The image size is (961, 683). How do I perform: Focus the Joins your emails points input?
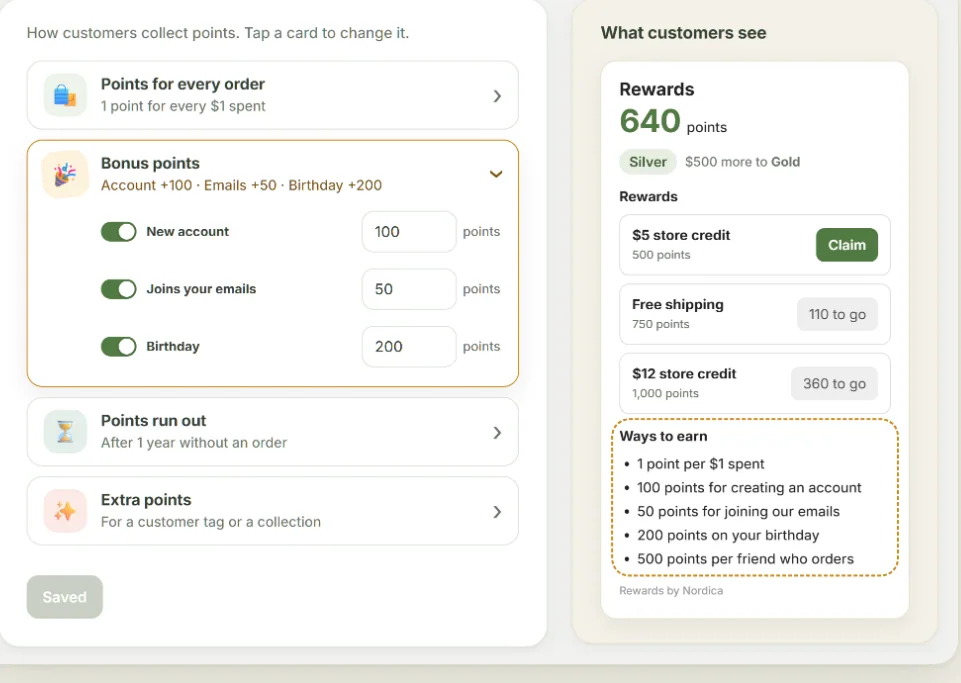[x=409, y=289]
